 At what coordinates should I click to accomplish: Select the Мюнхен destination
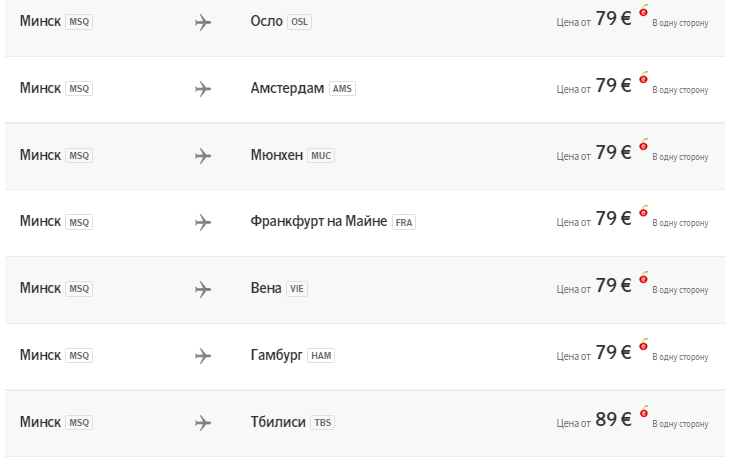pyautogui.click(x=277, y=156)
